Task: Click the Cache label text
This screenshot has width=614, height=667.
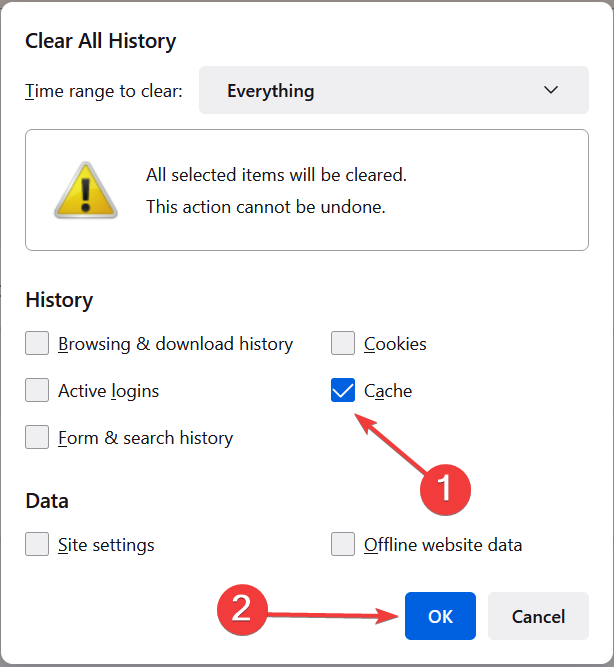Action: pyautogui.click(x=388, y=391)
